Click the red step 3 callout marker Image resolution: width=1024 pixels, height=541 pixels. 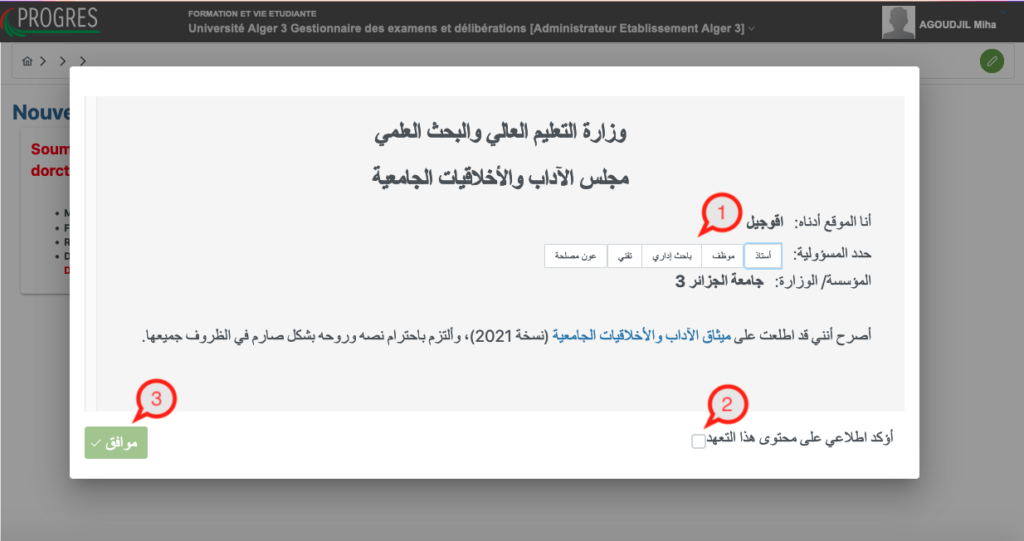154,400
